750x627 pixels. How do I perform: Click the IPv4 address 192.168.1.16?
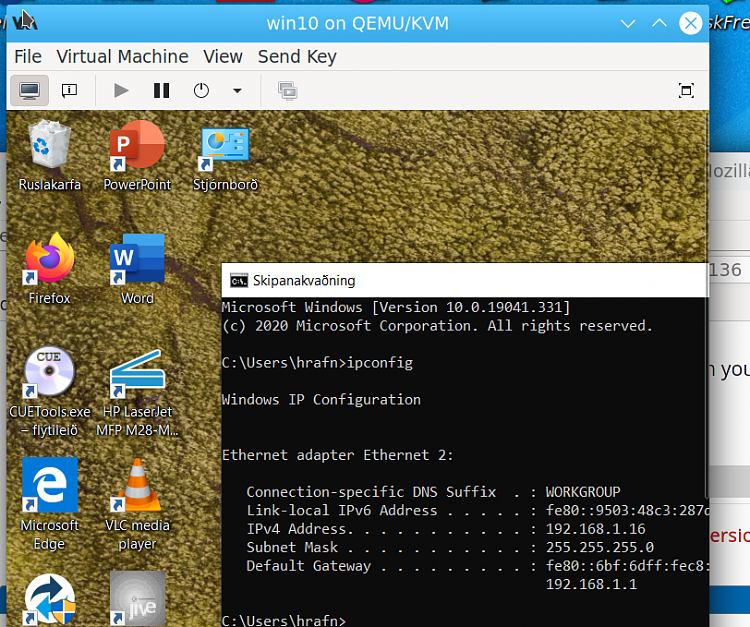tap(596, 529)
